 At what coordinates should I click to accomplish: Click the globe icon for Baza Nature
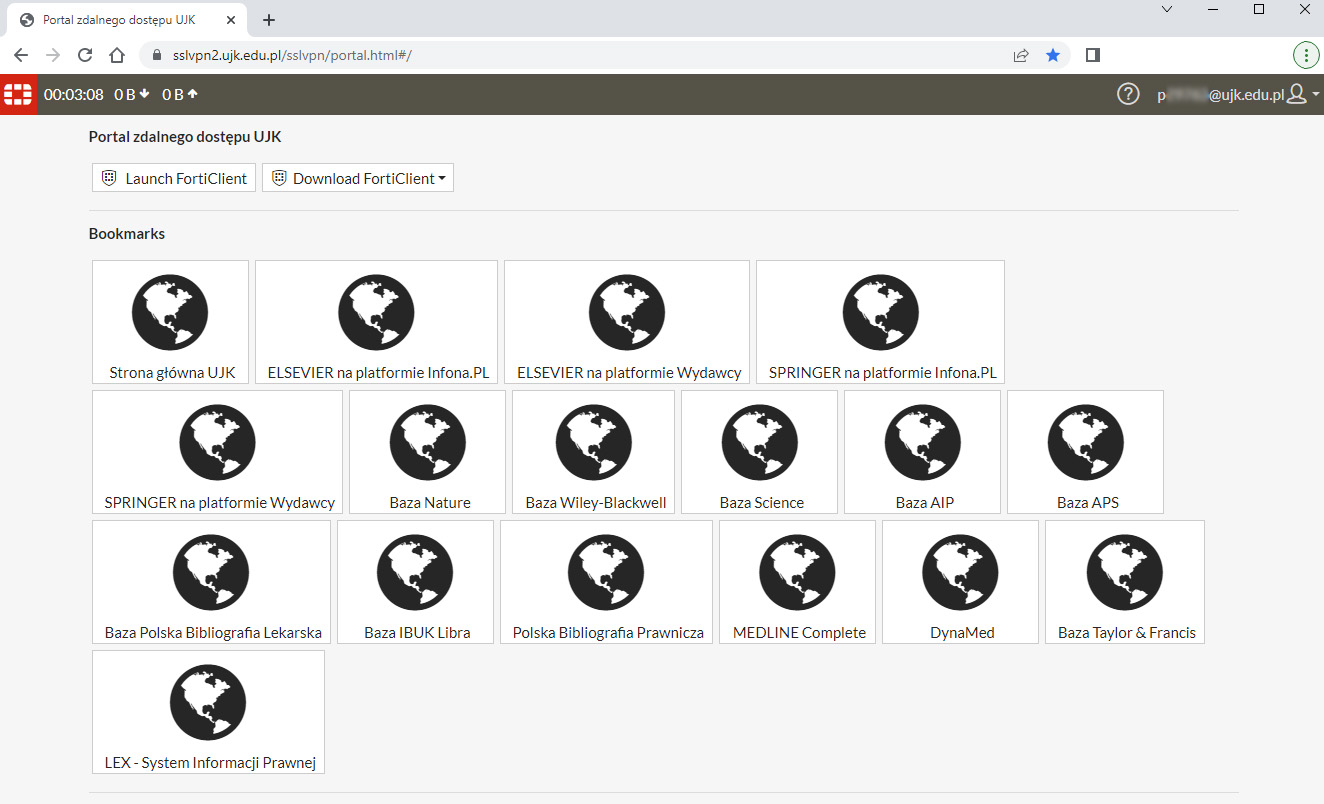pos(430,442)
